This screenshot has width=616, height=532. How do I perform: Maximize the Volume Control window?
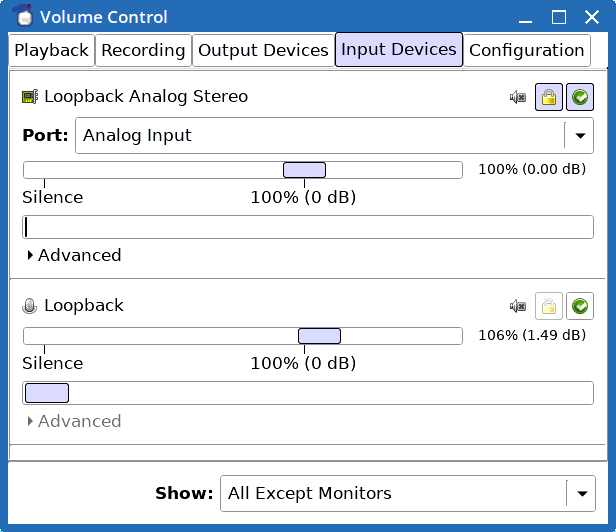tap(559, 17)
